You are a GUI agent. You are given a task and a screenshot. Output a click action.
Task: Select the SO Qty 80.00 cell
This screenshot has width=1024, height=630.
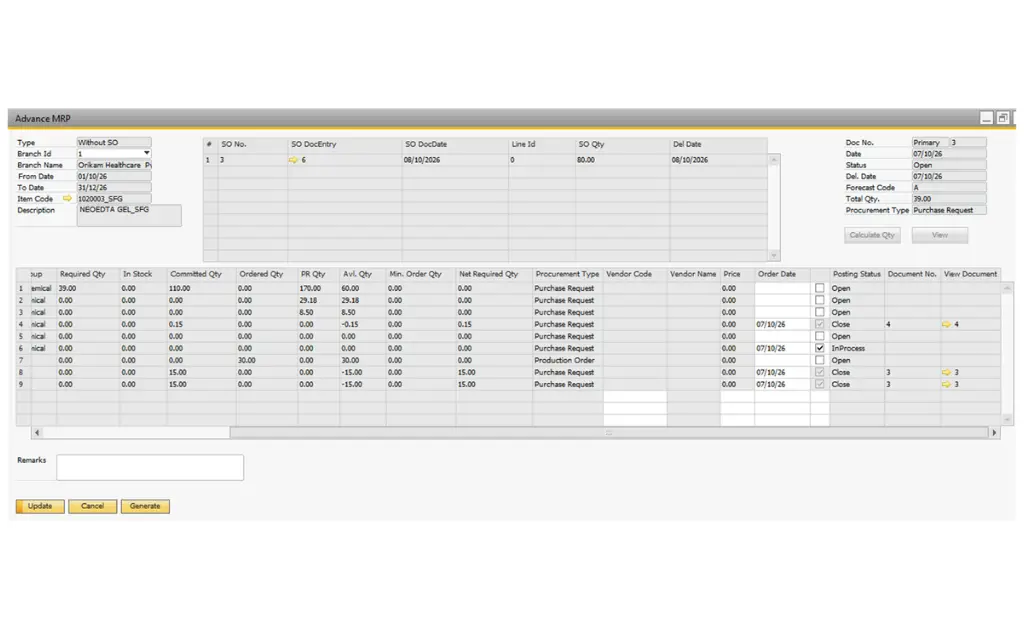pyautogui.click(x=622, y=160)
